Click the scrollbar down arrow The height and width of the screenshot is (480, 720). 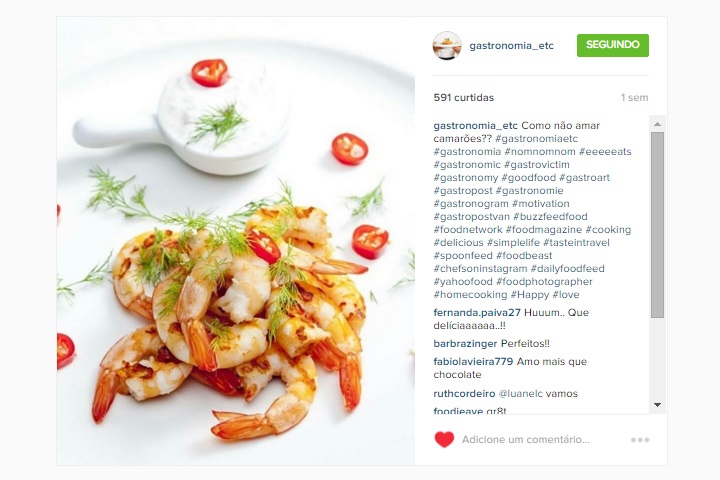click(x=657, y=405)
